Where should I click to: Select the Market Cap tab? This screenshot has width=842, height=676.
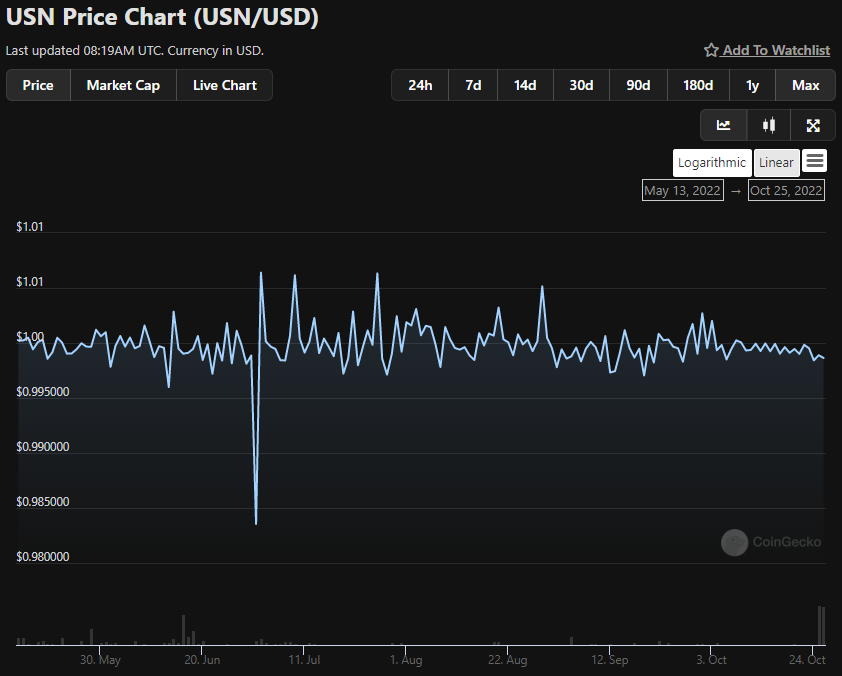(x=123, y=85)
